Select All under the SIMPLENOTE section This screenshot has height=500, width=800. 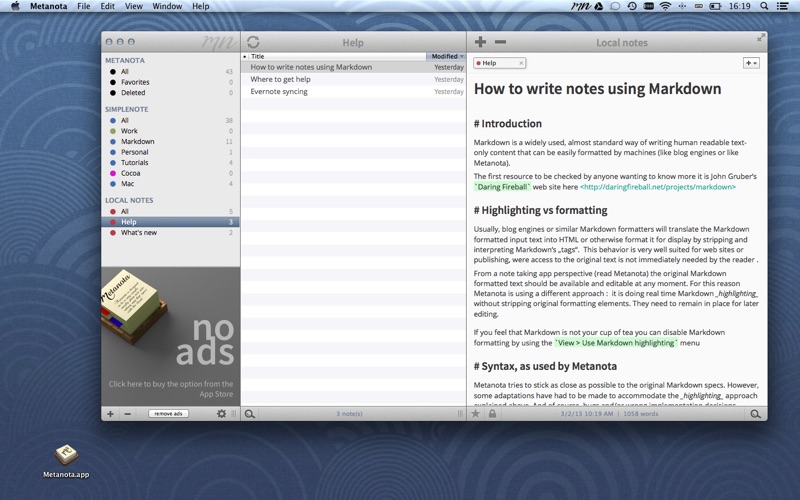click(x=170, y=120)
